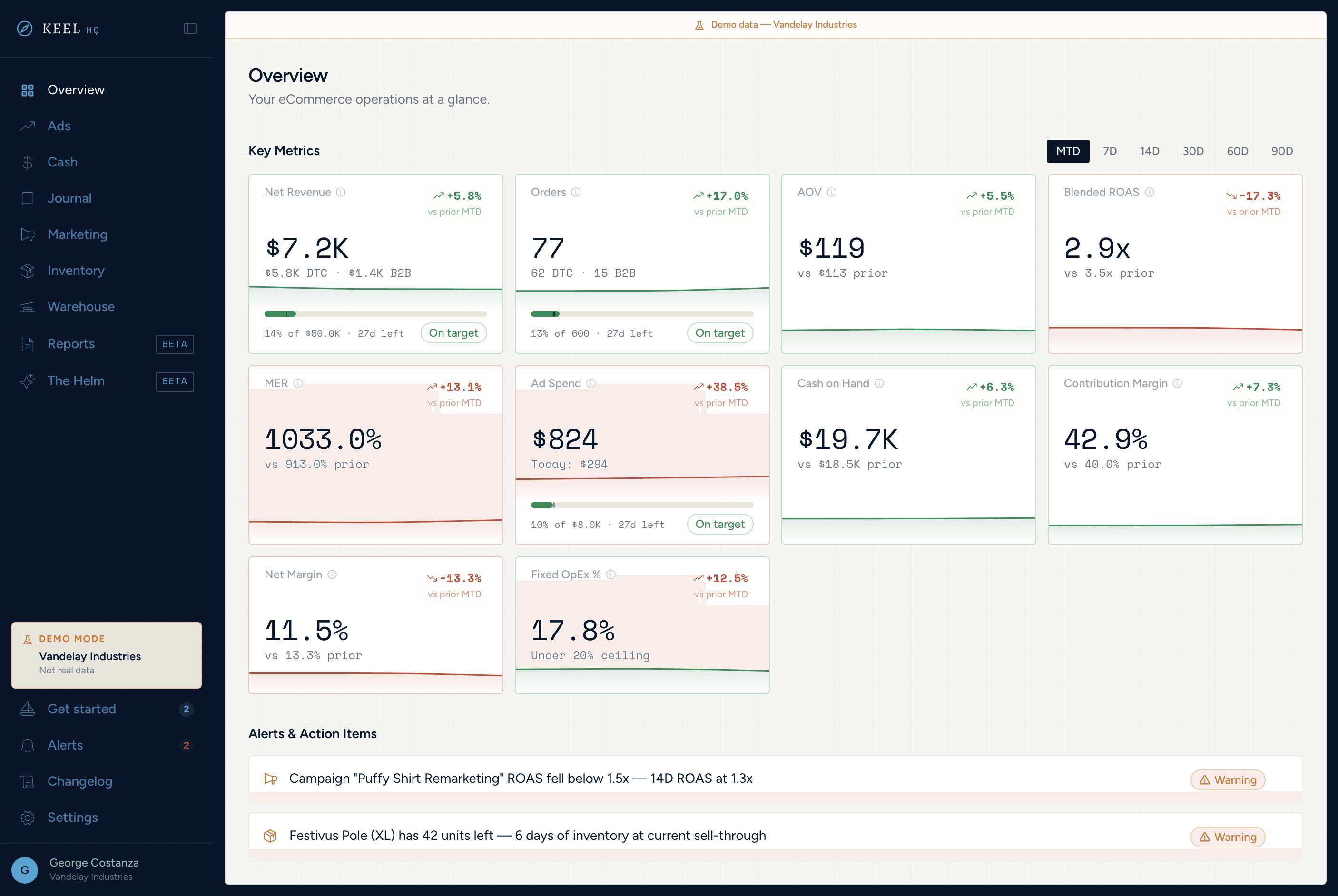Click the Net Revenue On target badge
Screen dimensions: 1338x896
point(454,333)
